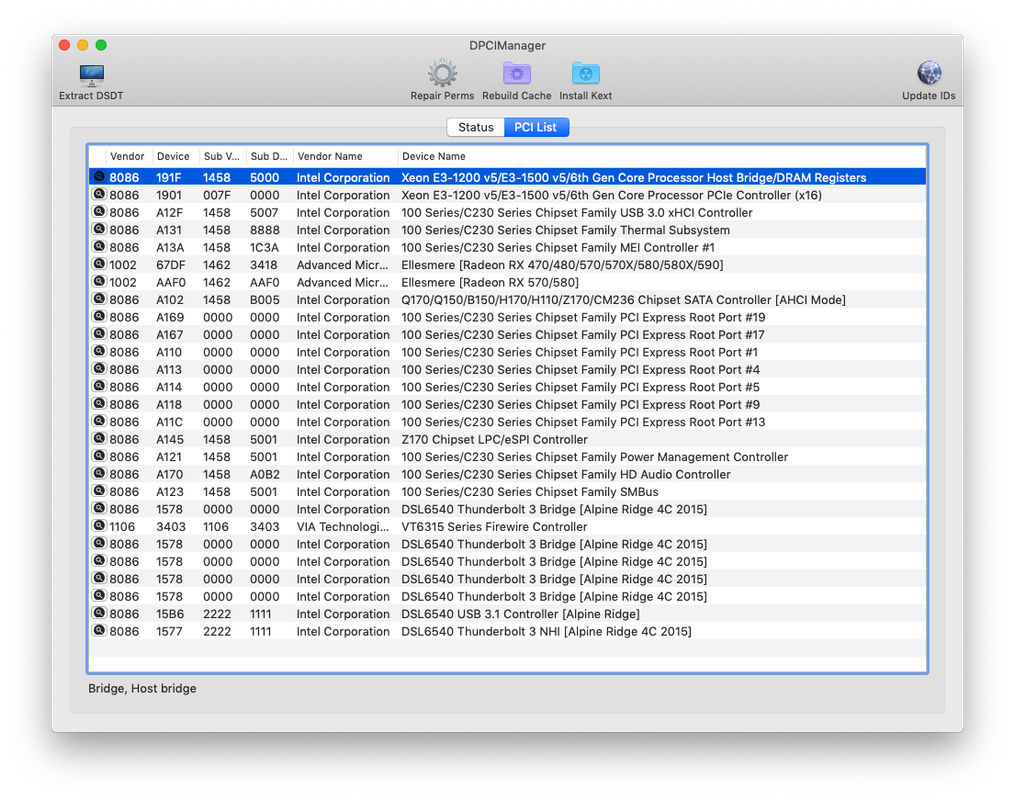Select the DSL6540 Thunderbolt 3 NHI name

[x=546, y=631]
